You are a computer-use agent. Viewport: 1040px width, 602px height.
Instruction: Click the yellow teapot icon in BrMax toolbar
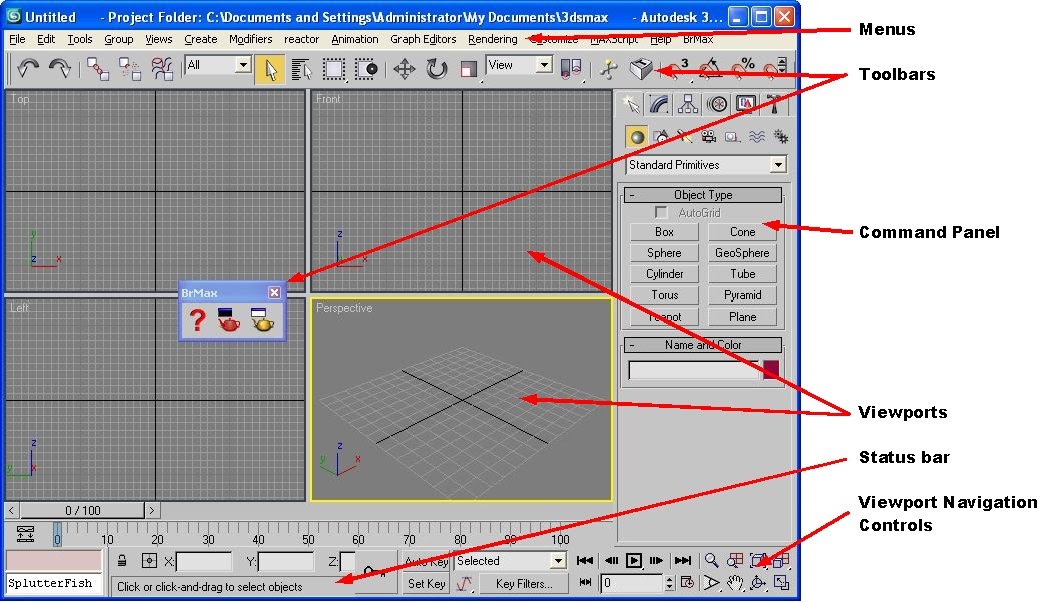pyautogui.click(x=263, y=320)
